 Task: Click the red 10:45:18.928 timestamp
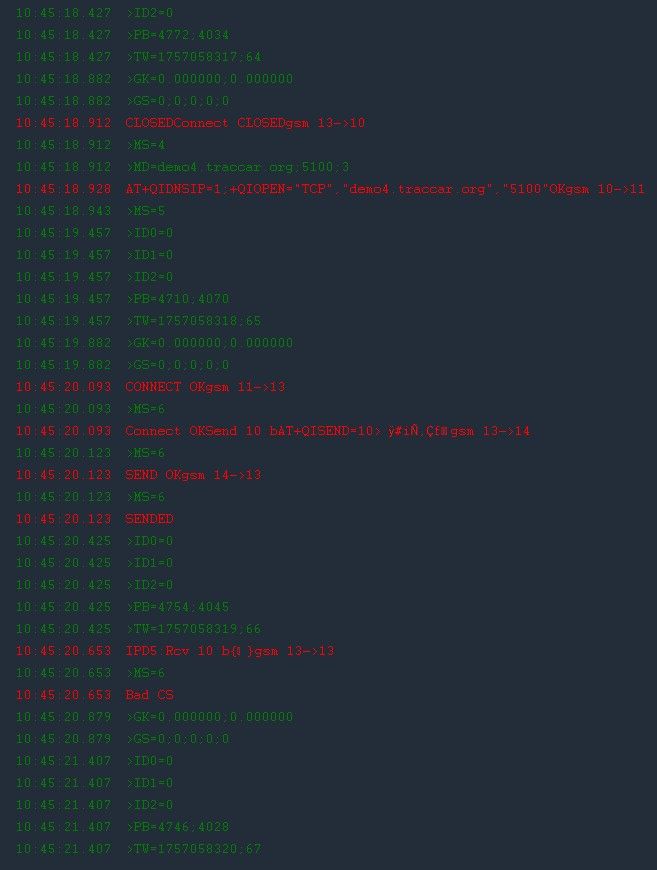click(63, 189)
